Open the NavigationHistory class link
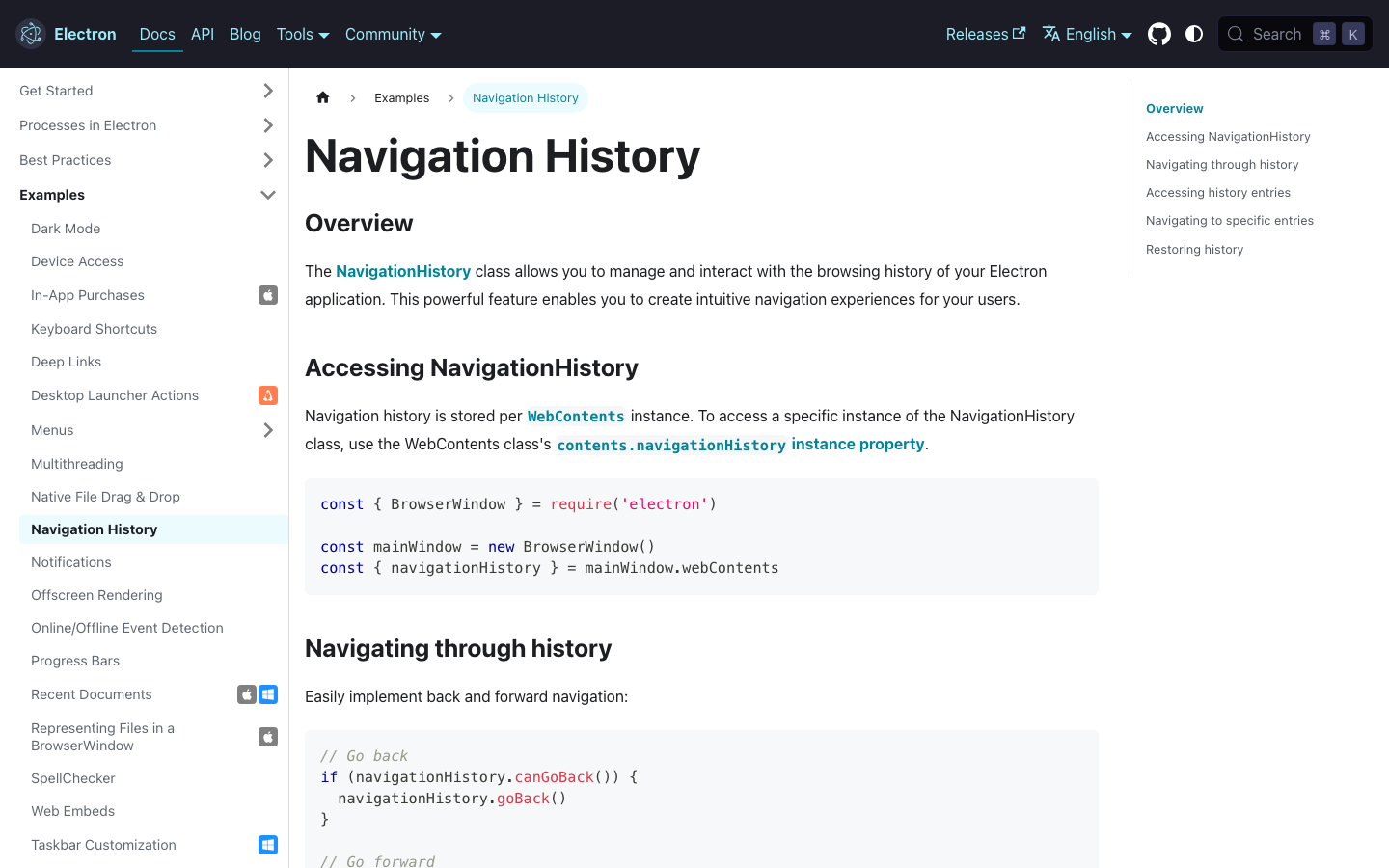Viewport: 1389px width, 868px height. pyautogui.click(x=403, y=271)
